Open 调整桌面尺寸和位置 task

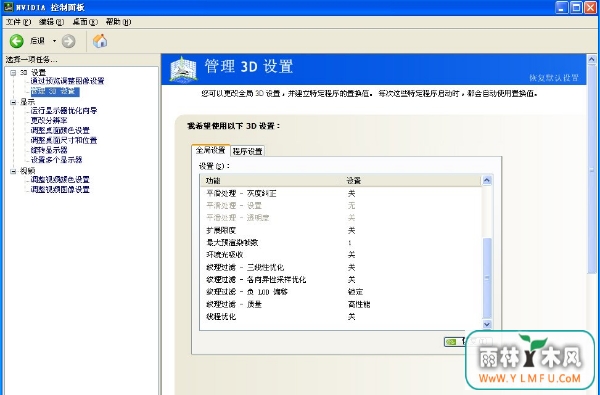point(64,140)
